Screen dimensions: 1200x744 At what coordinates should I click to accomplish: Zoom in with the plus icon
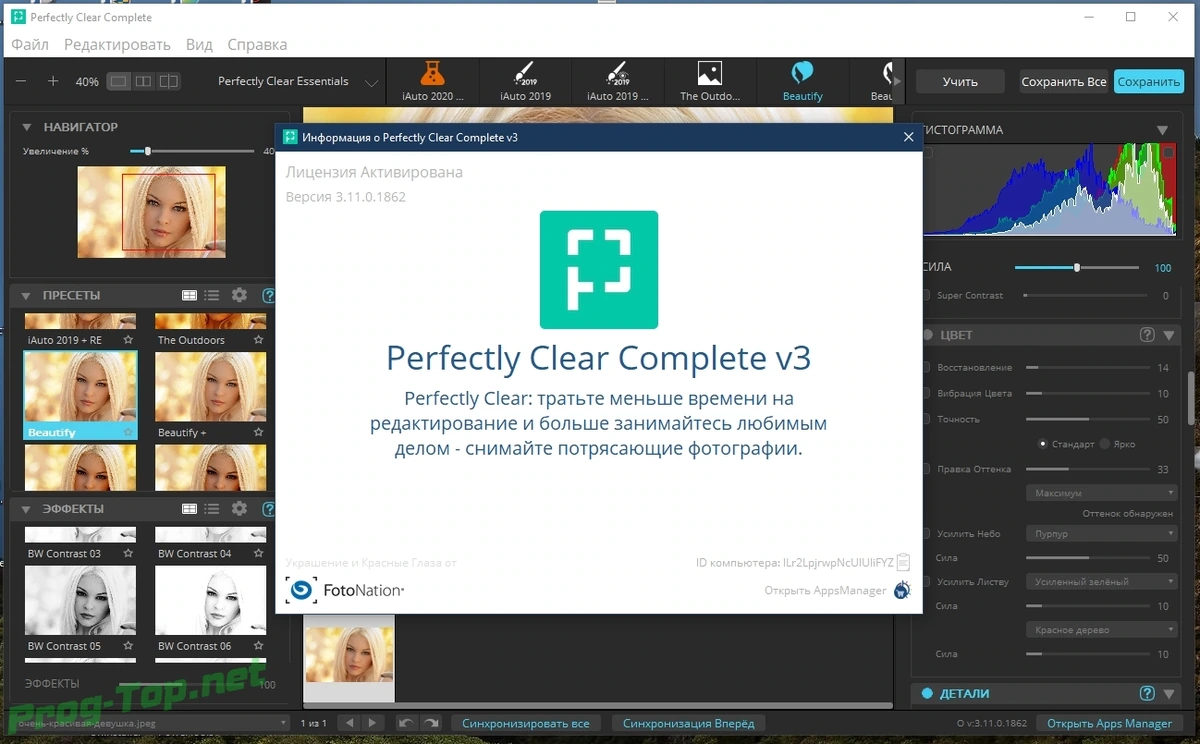53,81
